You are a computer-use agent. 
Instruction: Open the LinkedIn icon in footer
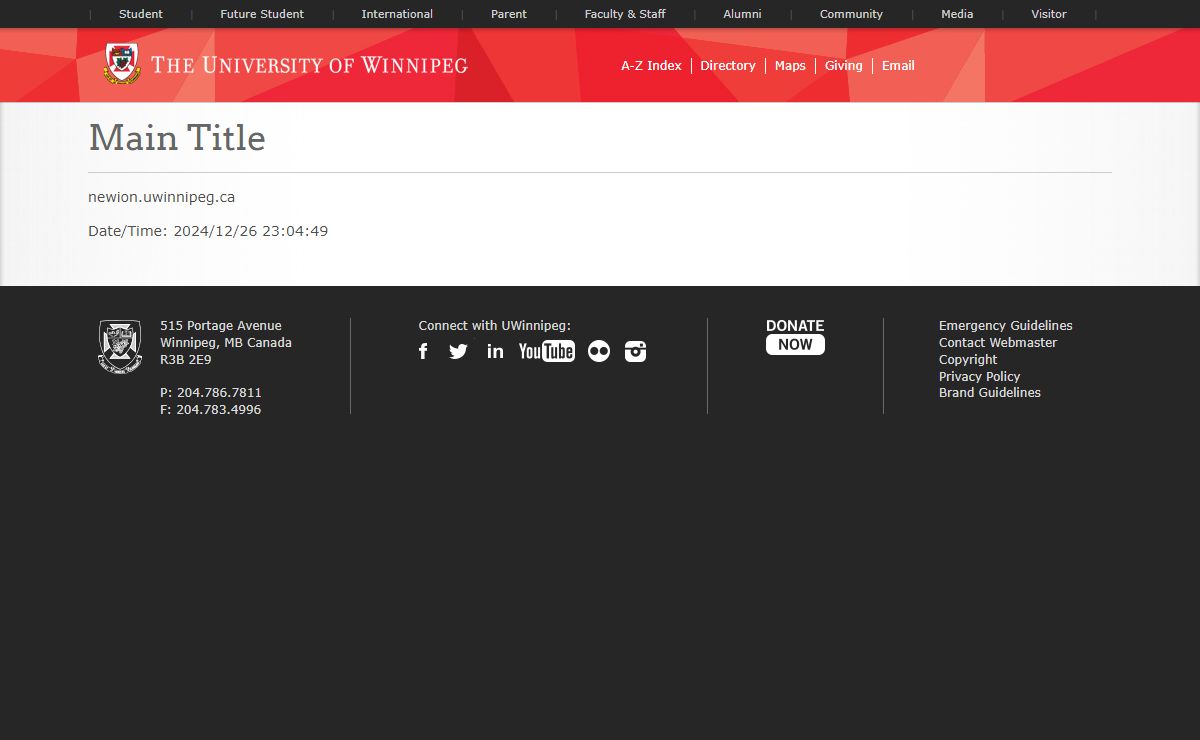click(495, 351)
